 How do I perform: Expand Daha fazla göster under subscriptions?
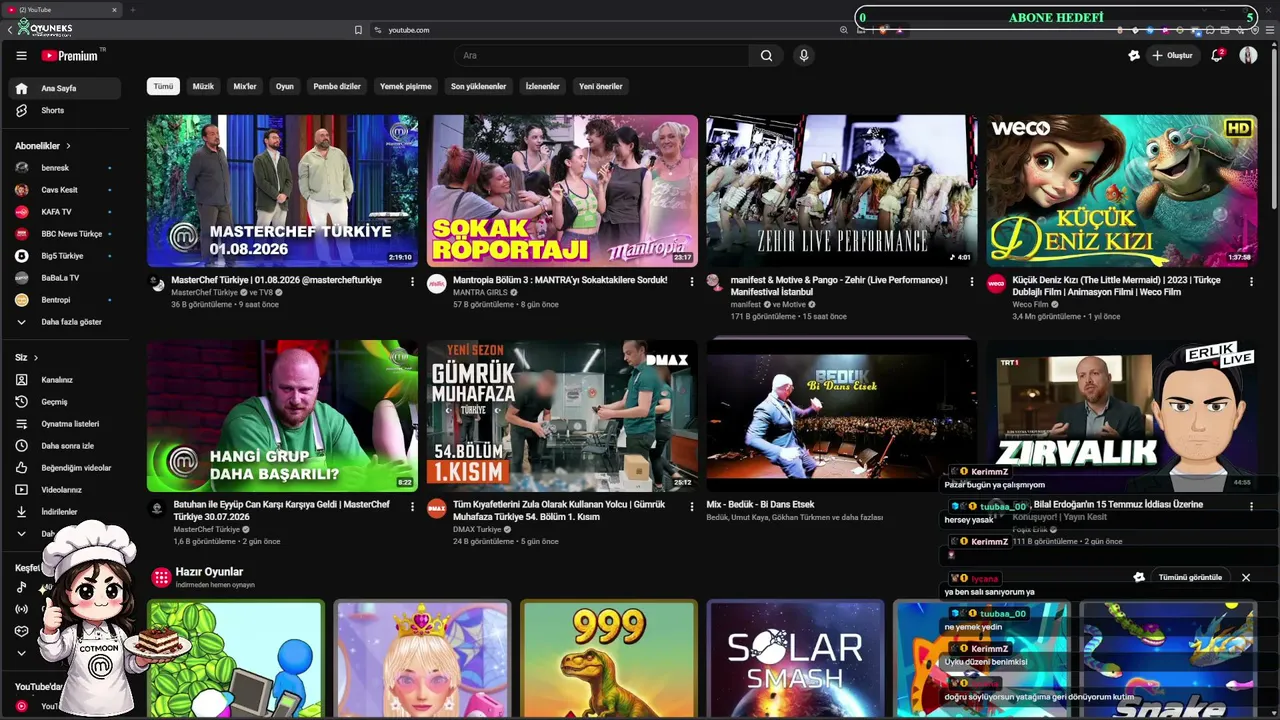(65, 322)
